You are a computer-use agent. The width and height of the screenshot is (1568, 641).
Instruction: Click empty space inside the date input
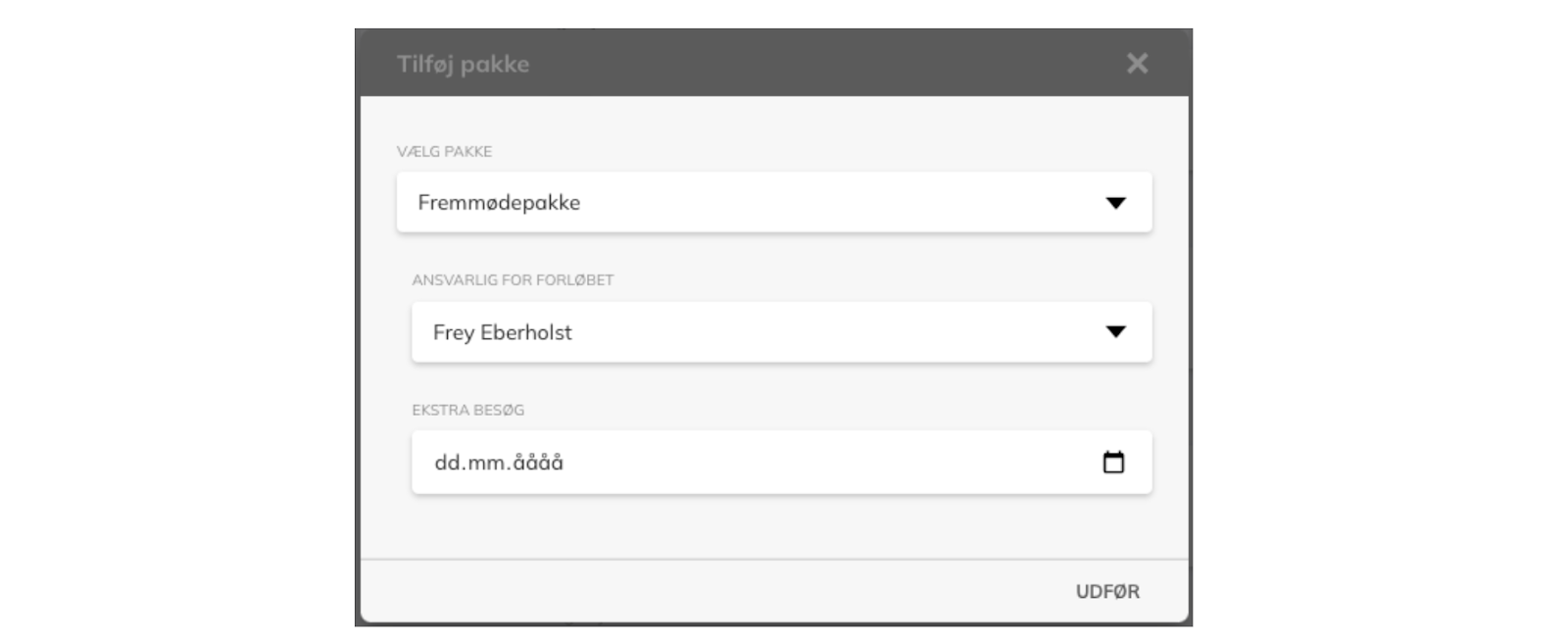pos(833,463)
